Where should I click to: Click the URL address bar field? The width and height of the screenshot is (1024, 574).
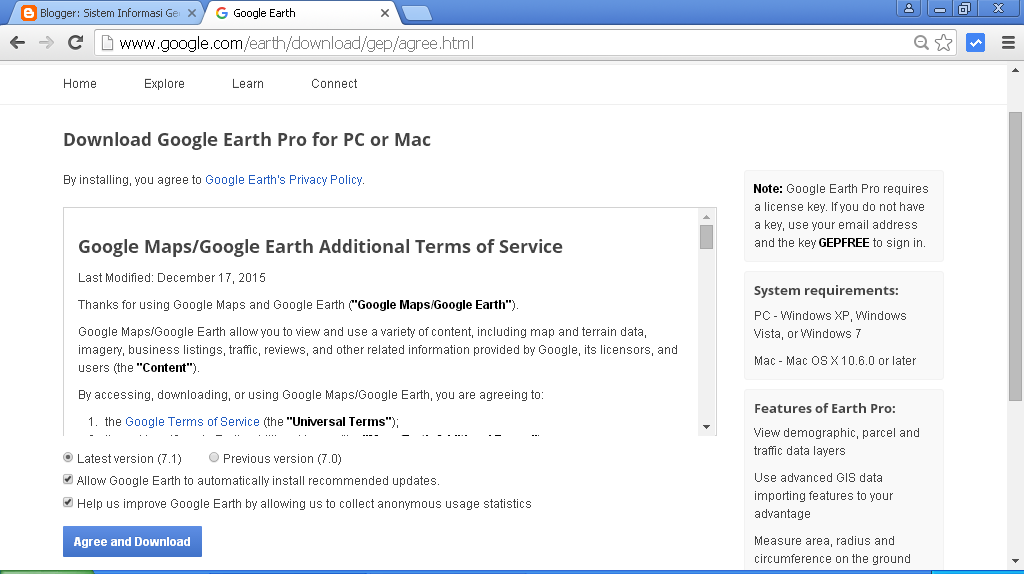(500, 43)
